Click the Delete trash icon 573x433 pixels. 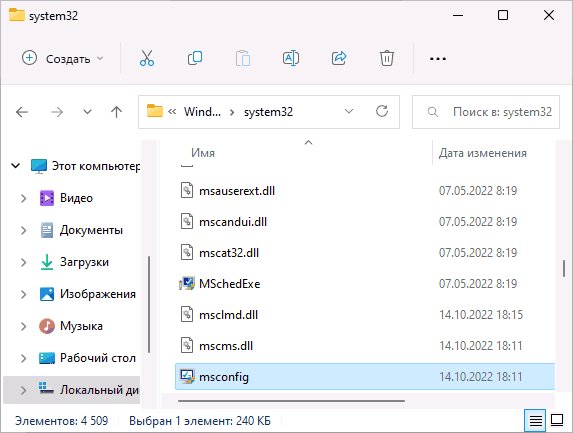tap(387, 58)
